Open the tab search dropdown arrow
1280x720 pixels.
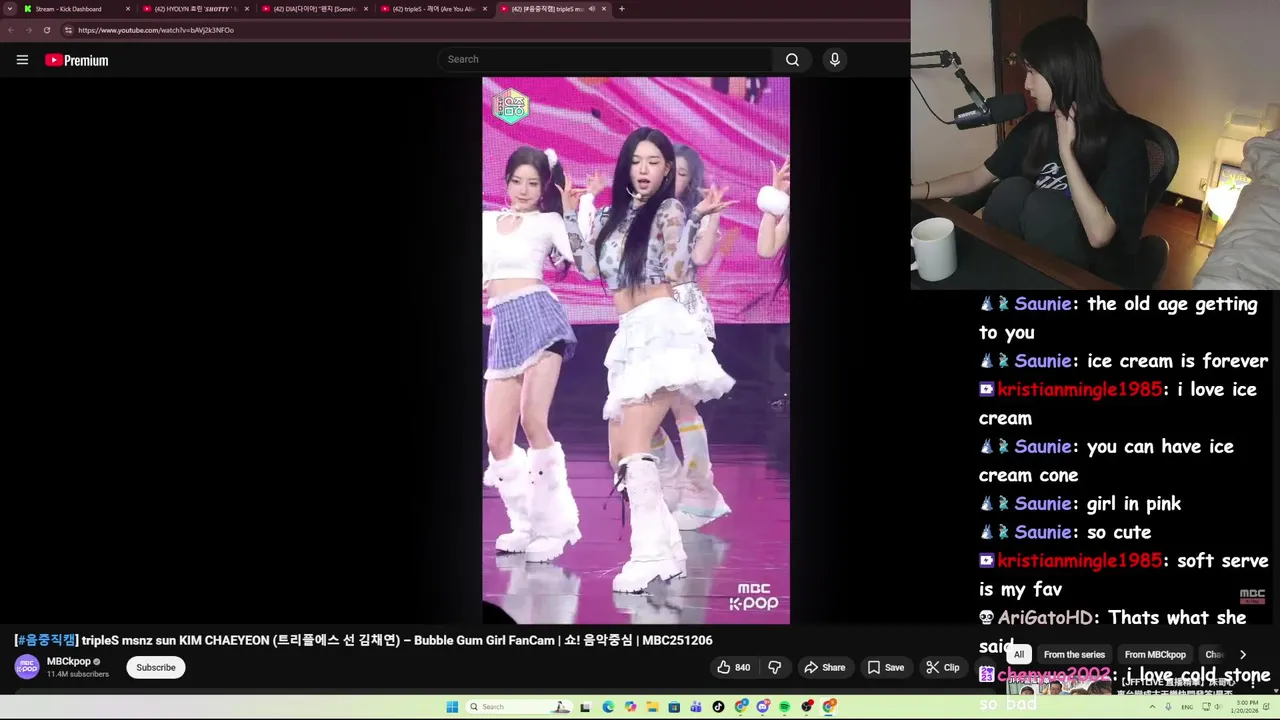[10, 9]
